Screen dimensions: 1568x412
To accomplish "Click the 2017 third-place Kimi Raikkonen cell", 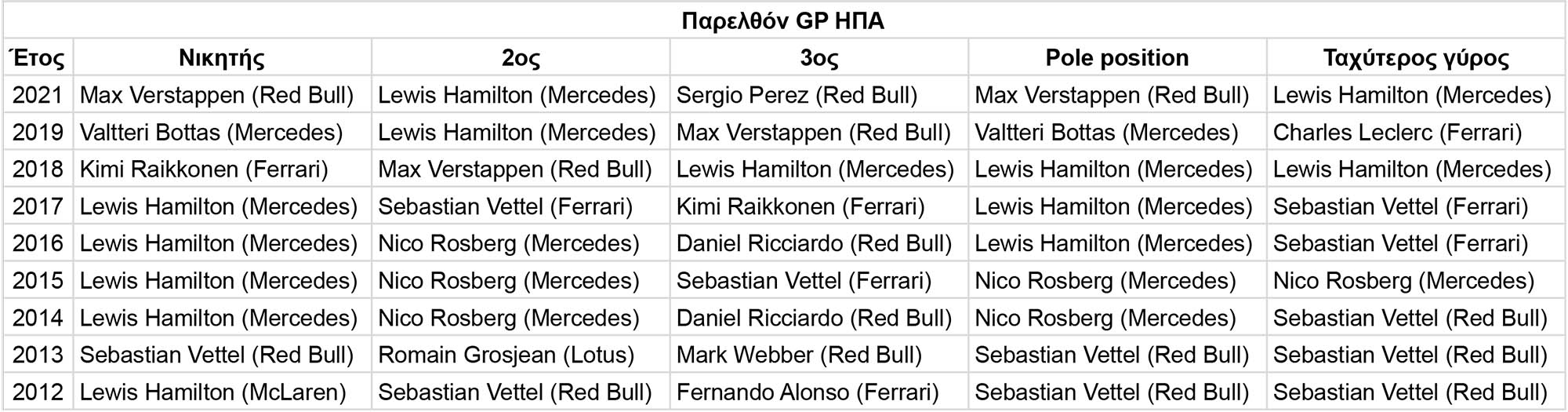I will click(x=800, y=207).
